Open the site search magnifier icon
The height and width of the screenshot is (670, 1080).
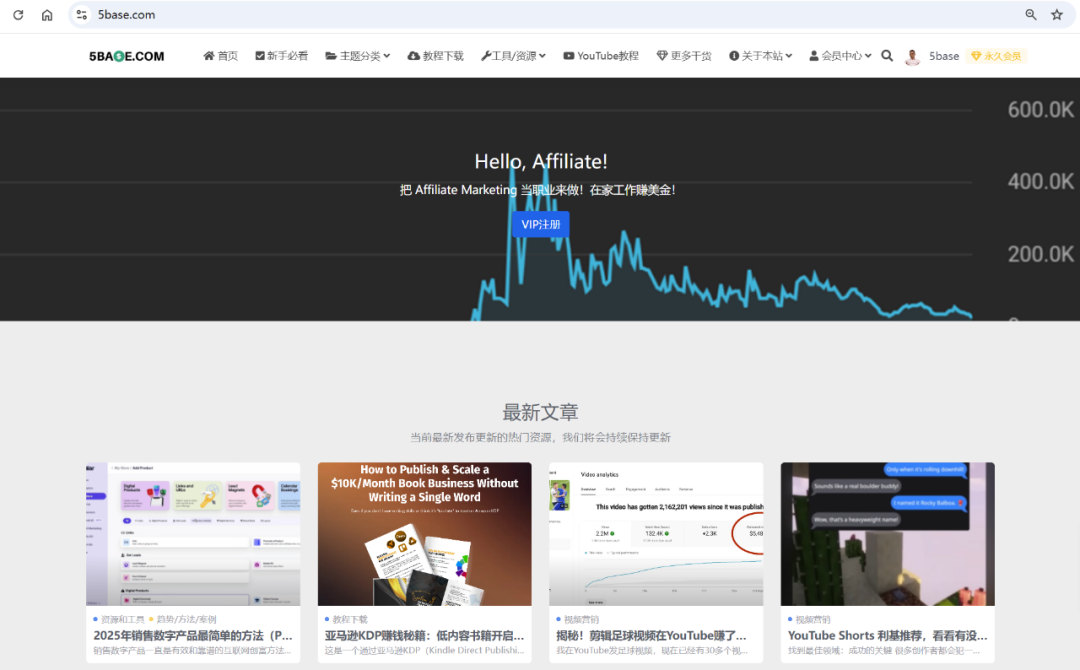[x=887, y=56]
